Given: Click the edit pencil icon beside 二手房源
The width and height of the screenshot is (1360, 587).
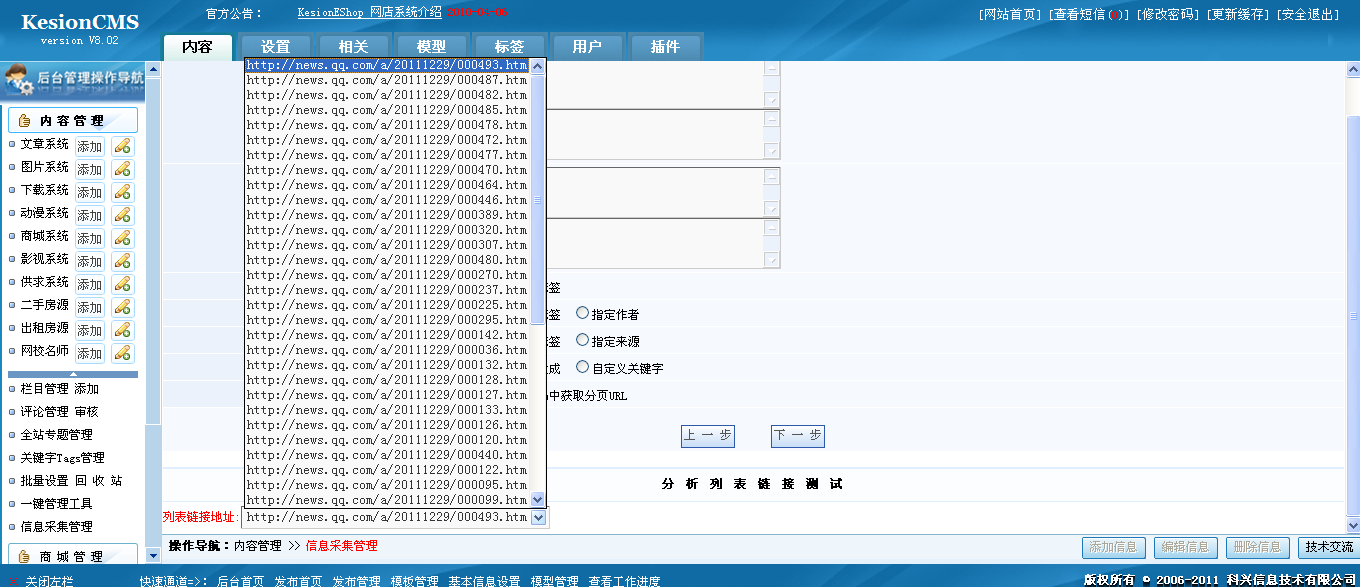Looking at the screenshot, I should click(122, 307).
